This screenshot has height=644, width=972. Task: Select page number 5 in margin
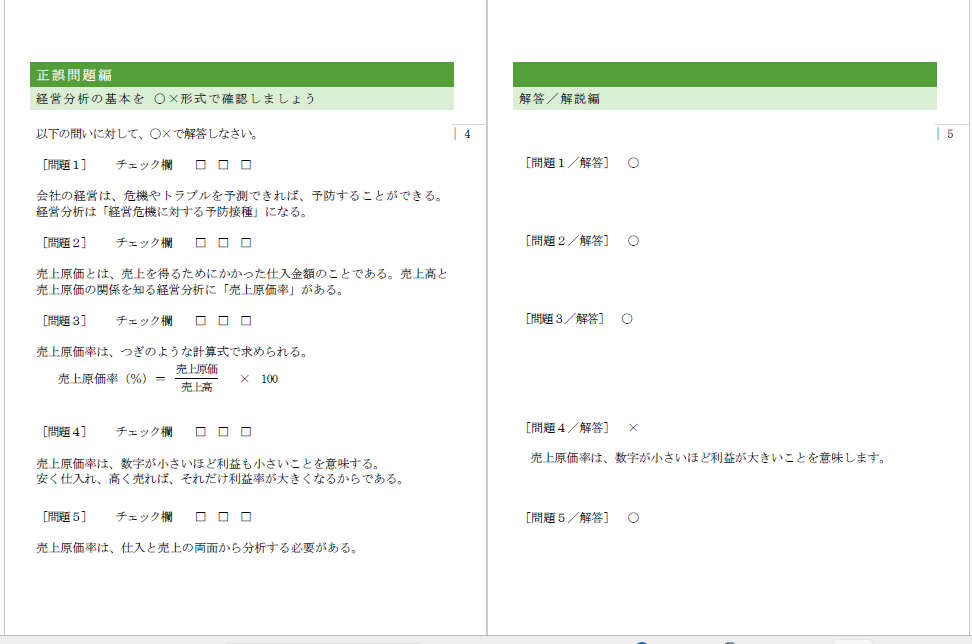pyautogui.click(x=950, y=134)
